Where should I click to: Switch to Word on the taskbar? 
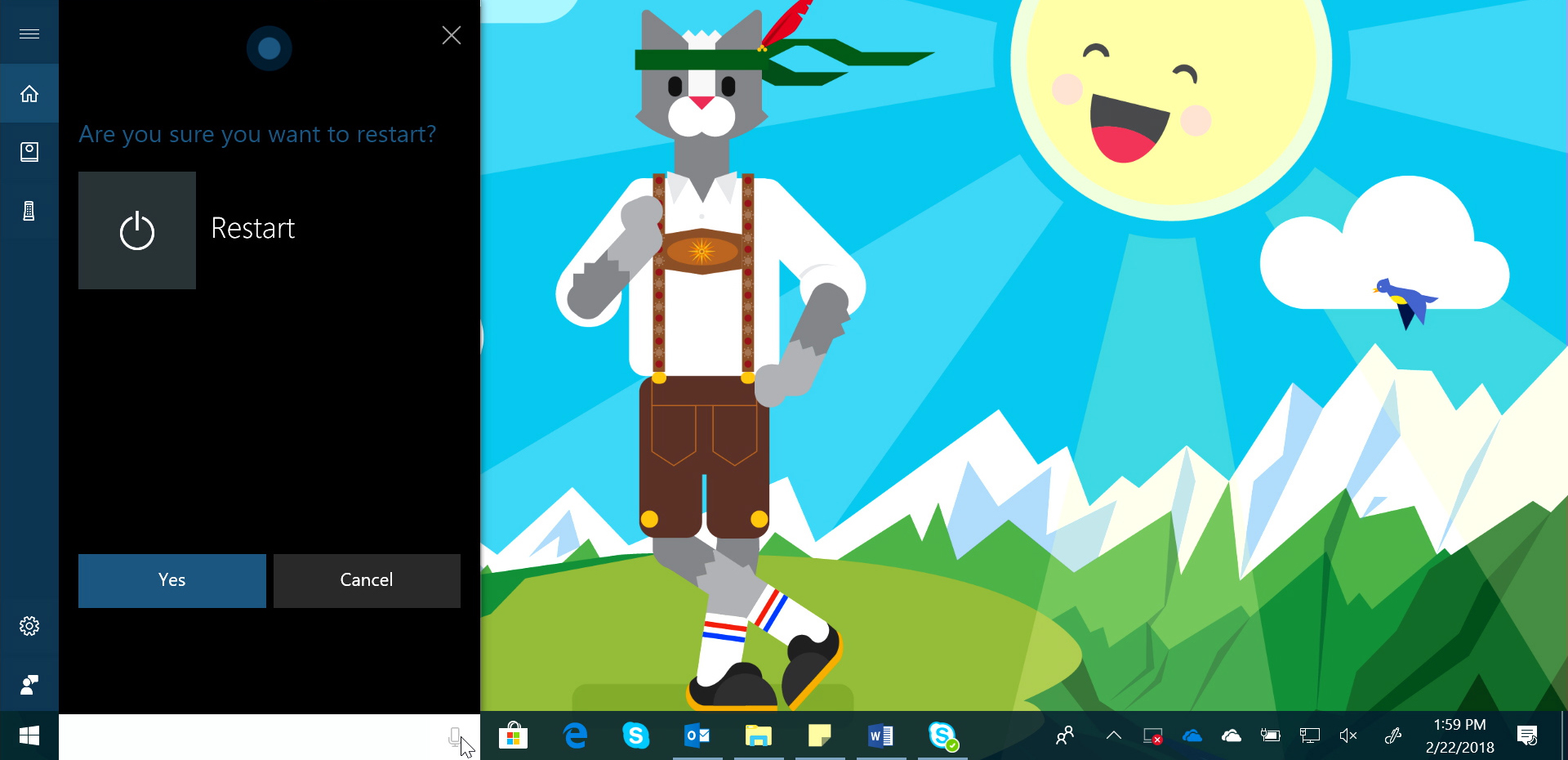(880, 736)
